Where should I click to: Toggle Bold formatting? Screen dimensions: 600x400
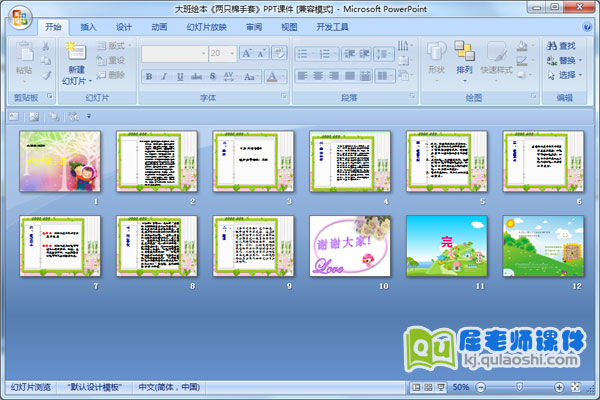coord(149,76)
